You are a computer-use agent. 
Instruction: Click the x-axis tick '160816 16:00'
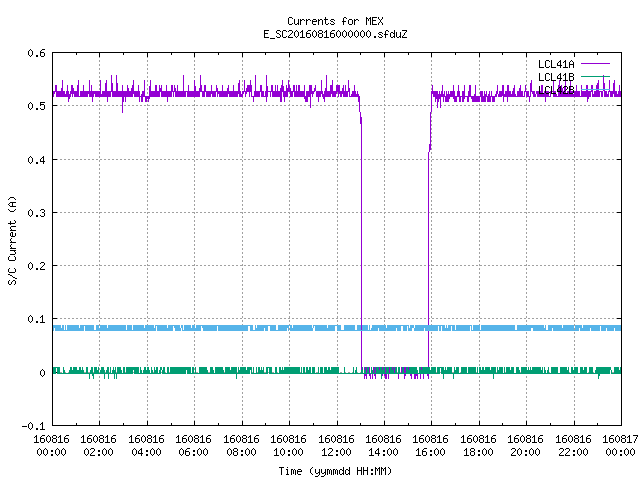431,446
